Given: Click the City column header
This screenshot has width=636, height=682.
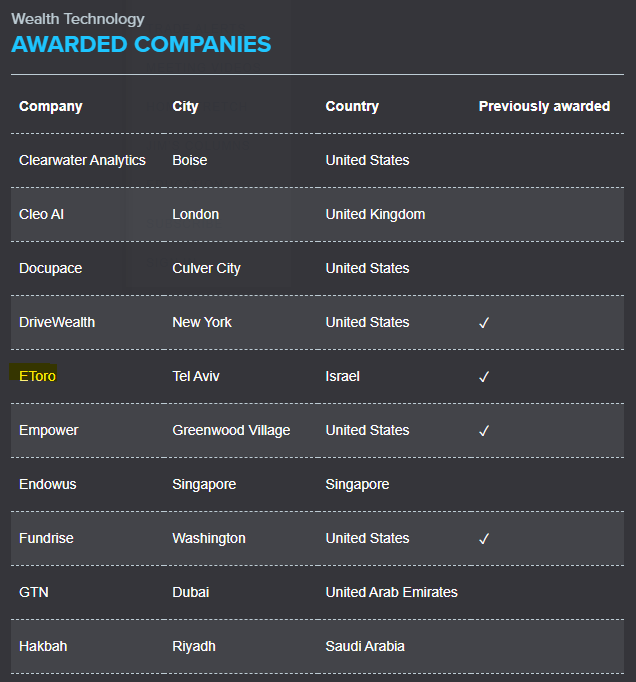Looking at the screenshot, I should tap(185, 106).
